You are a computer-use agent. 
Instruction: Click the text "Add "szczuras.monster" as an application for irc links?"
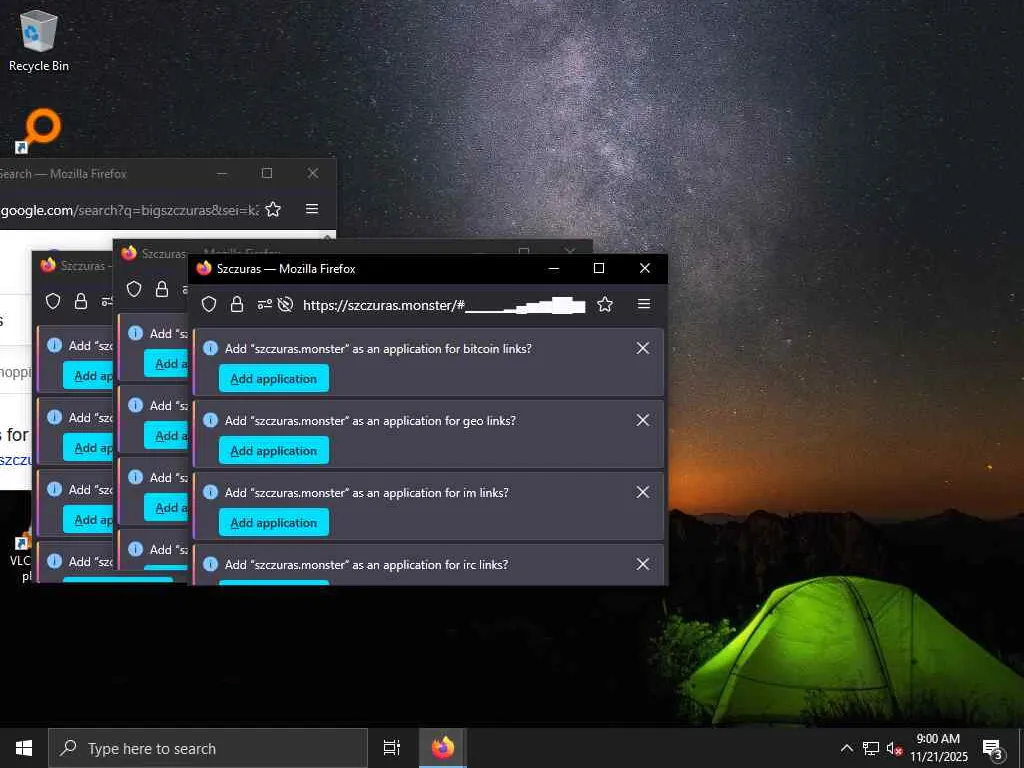[366, 565]
